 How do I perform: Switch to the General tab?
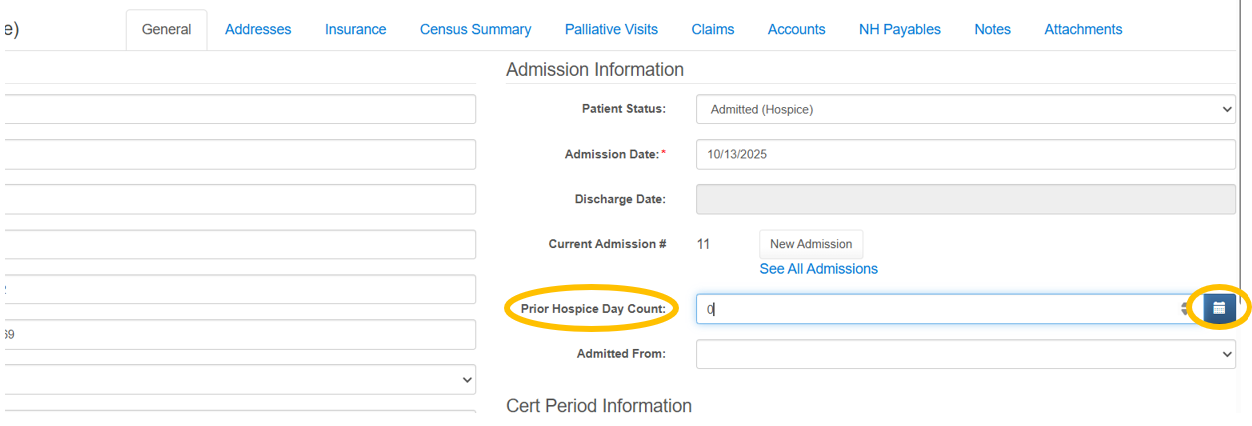pyautogui.click(x=166, y=30)
